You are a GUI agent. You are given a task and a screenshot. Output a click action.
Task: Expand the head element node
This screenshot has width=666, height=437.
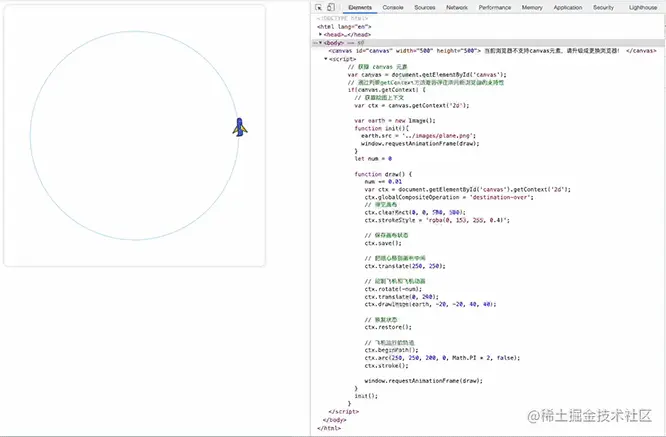coord(320,34)
